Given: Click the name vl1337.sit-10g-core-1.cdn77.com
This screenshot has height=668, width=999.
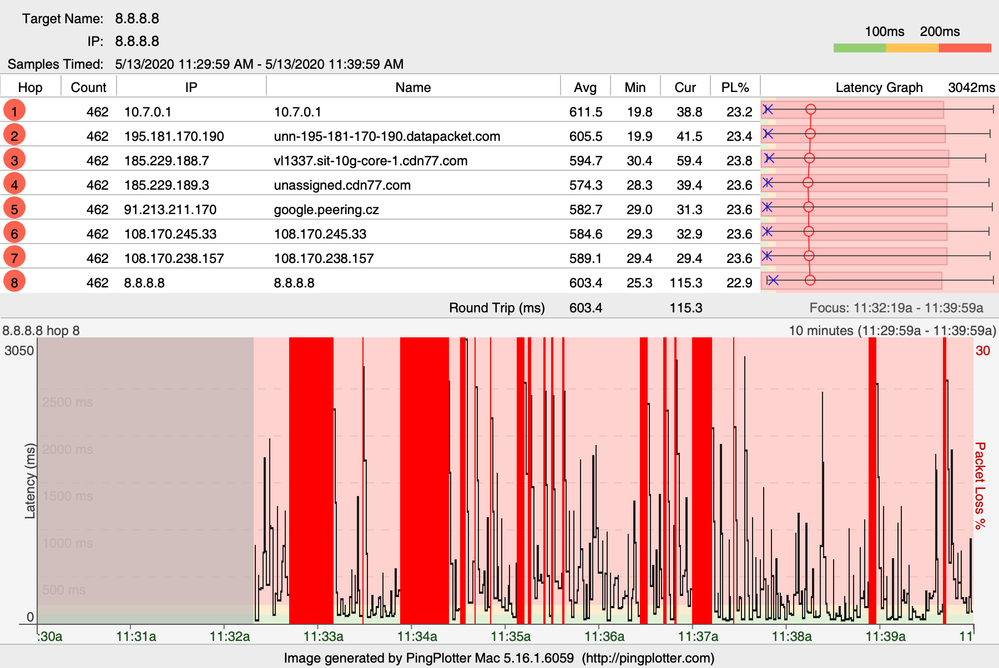Looking at the screenshot, I should click(371, 161).
